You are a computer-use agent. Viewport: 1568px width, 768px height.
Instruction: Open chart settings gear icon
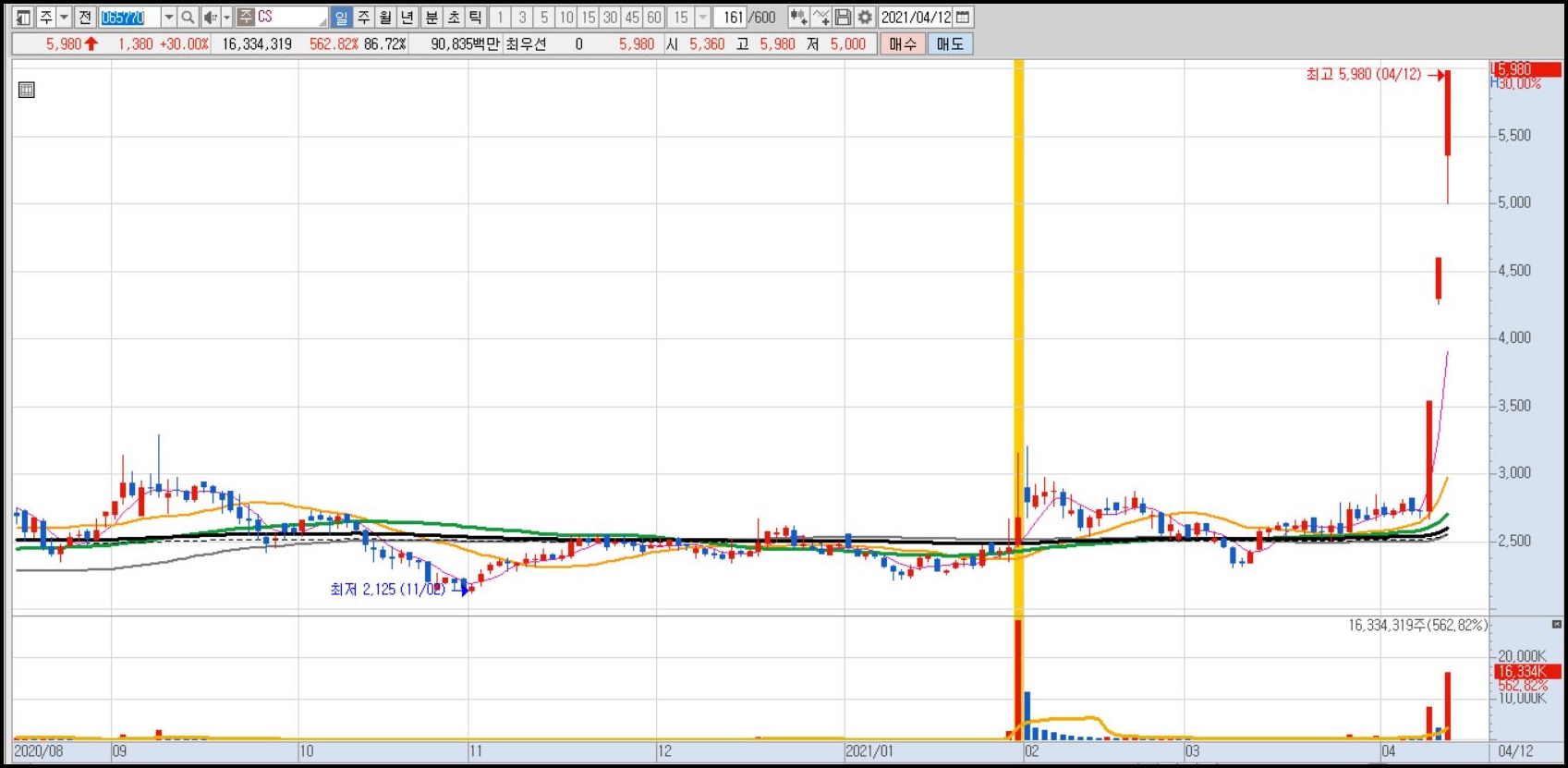tap(865, 18)
